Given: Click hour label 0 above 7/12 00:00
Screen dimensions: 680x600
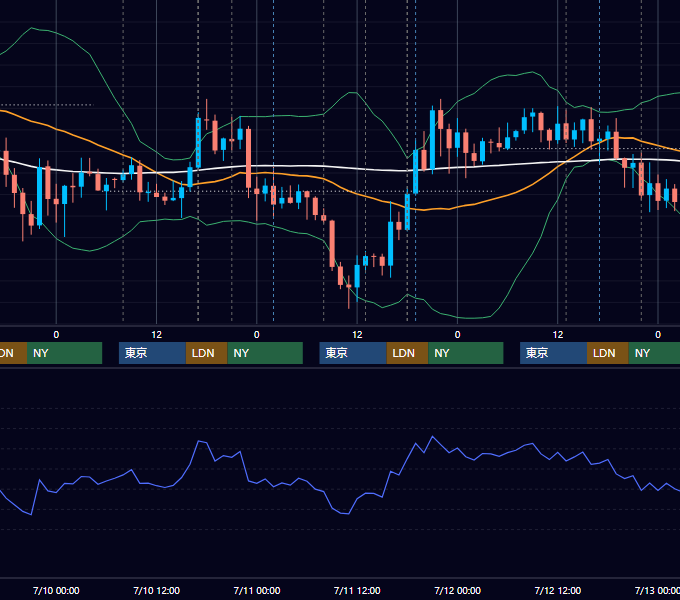Looking at the screenshot, I should coord(458,335).
